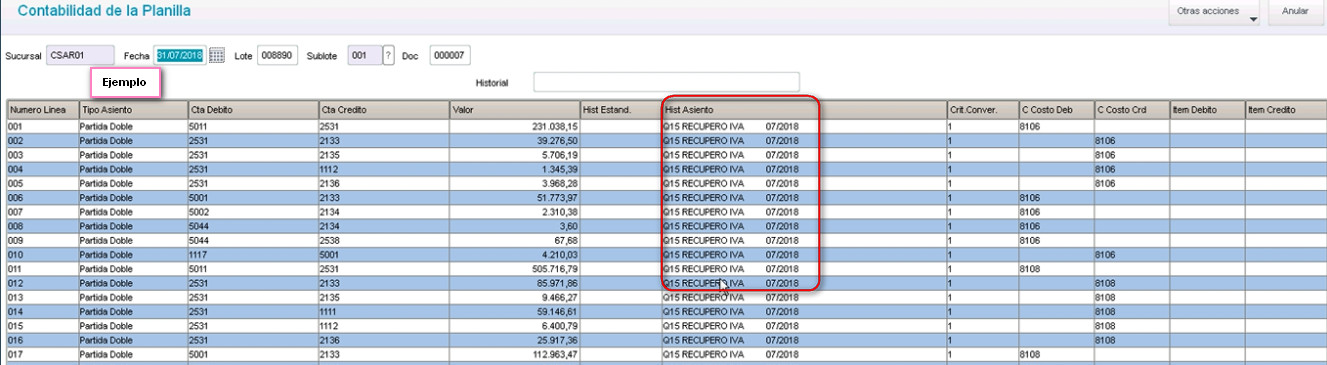Click value cell 2.310,38

pyautogui.click(x=514, y=212)
